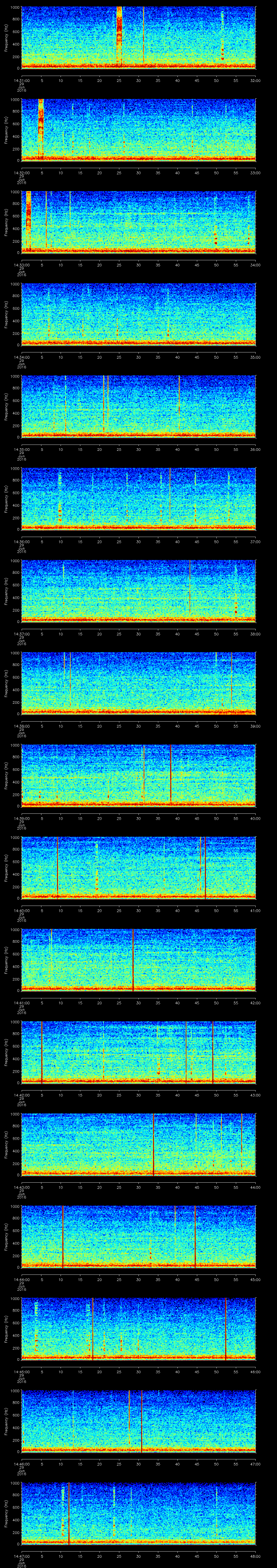This screenshot has width=277, height=1568.
Task: Click the "32:00" end time label
Action: (255, 80)
